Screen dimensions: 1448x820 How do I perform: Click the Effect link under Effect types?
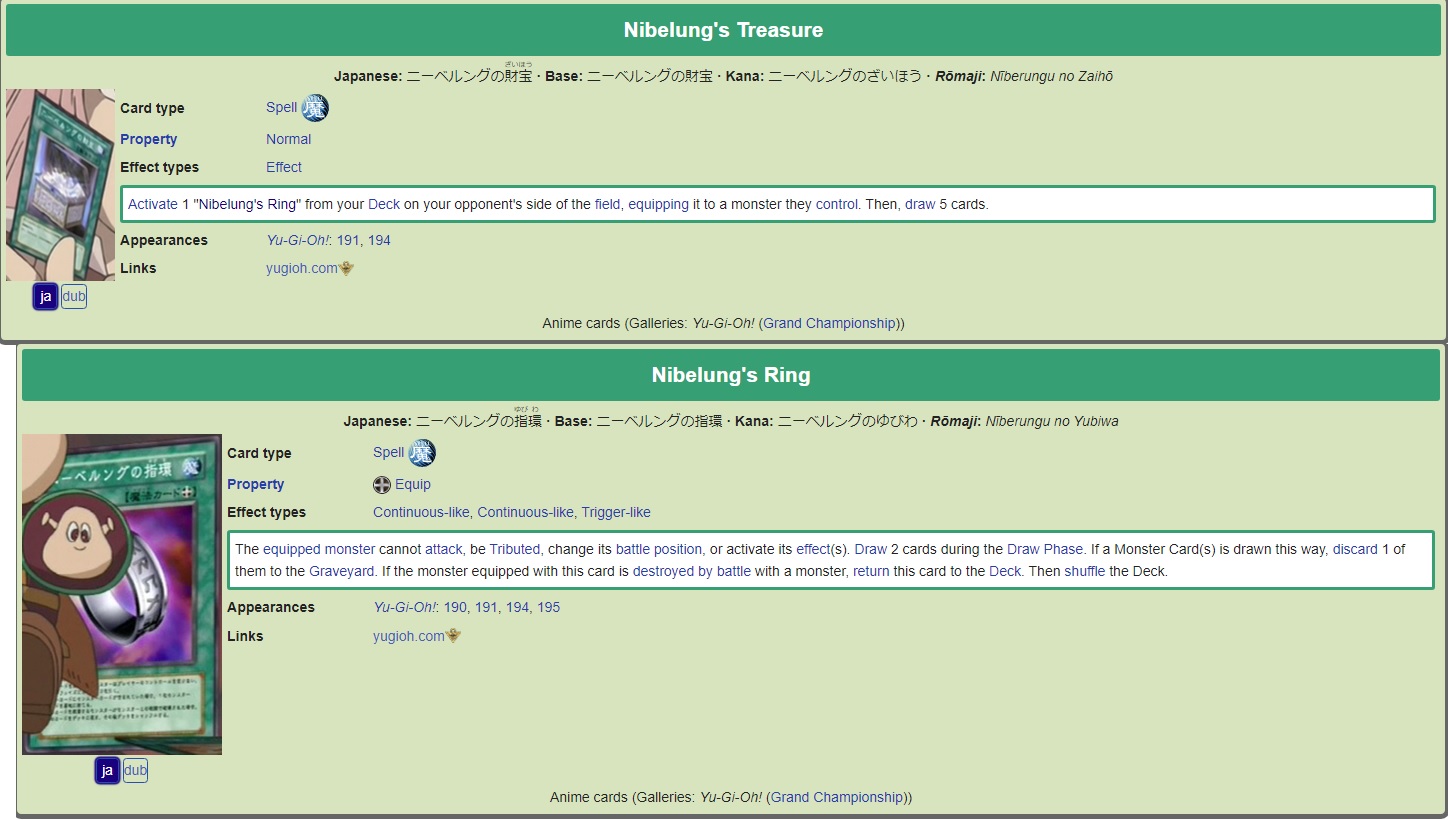284,167
